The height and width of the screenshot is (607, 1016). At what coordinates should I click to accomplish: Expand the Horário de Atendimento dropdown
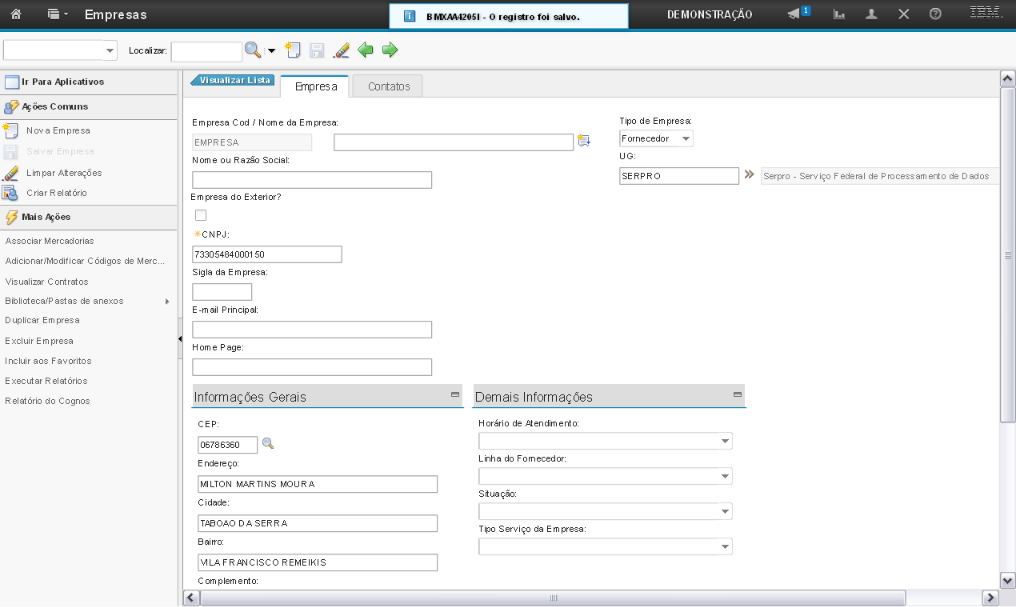coord(724,441)
